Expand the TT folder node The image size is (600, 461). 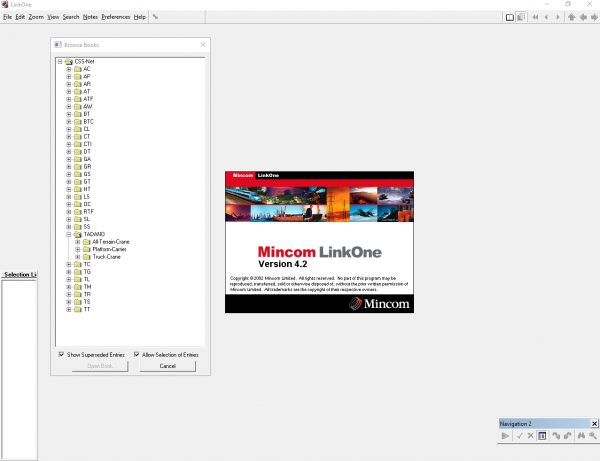pos(68,309)
